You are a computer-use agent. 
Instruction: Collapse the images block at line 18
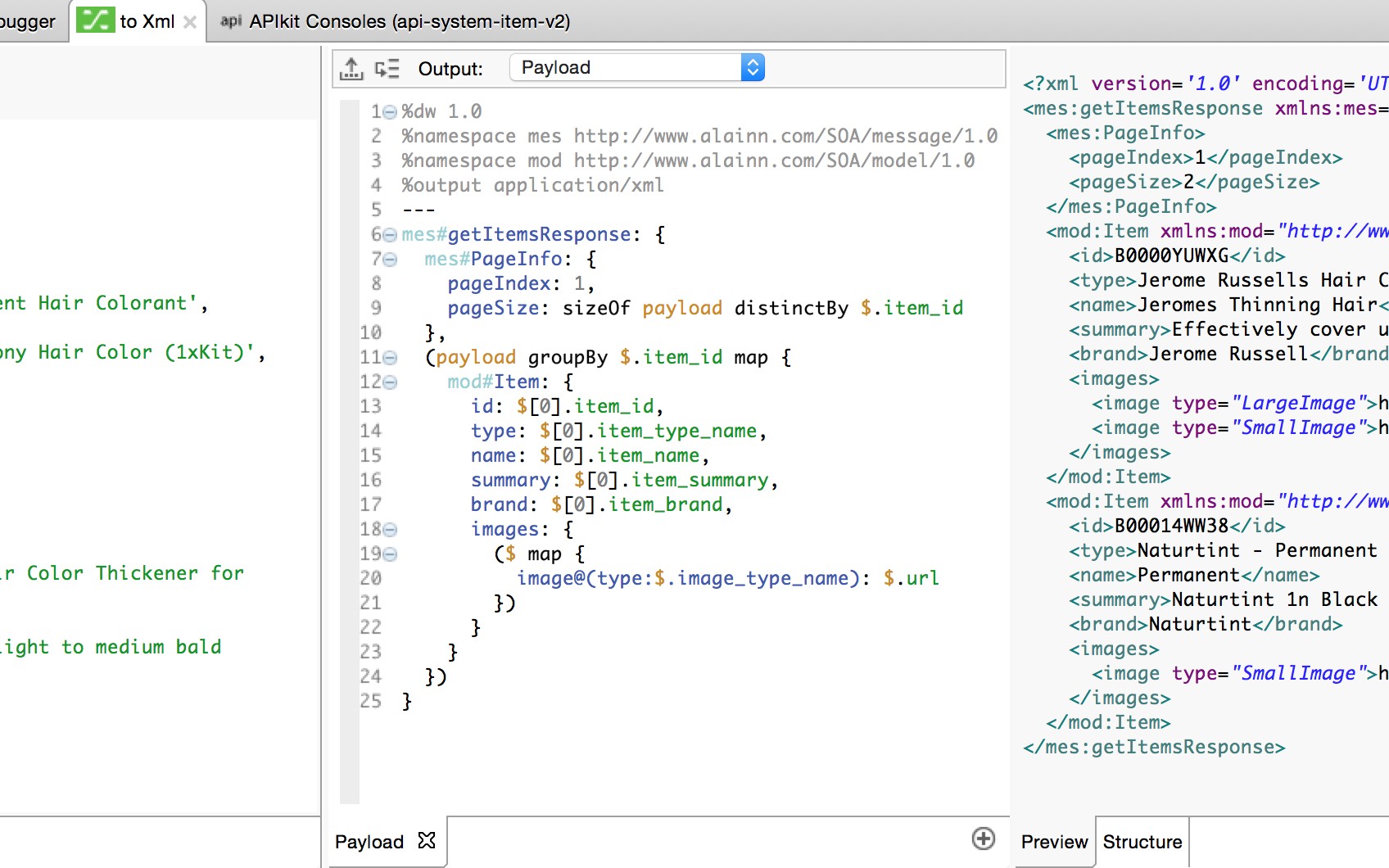(x=391, y=530)
